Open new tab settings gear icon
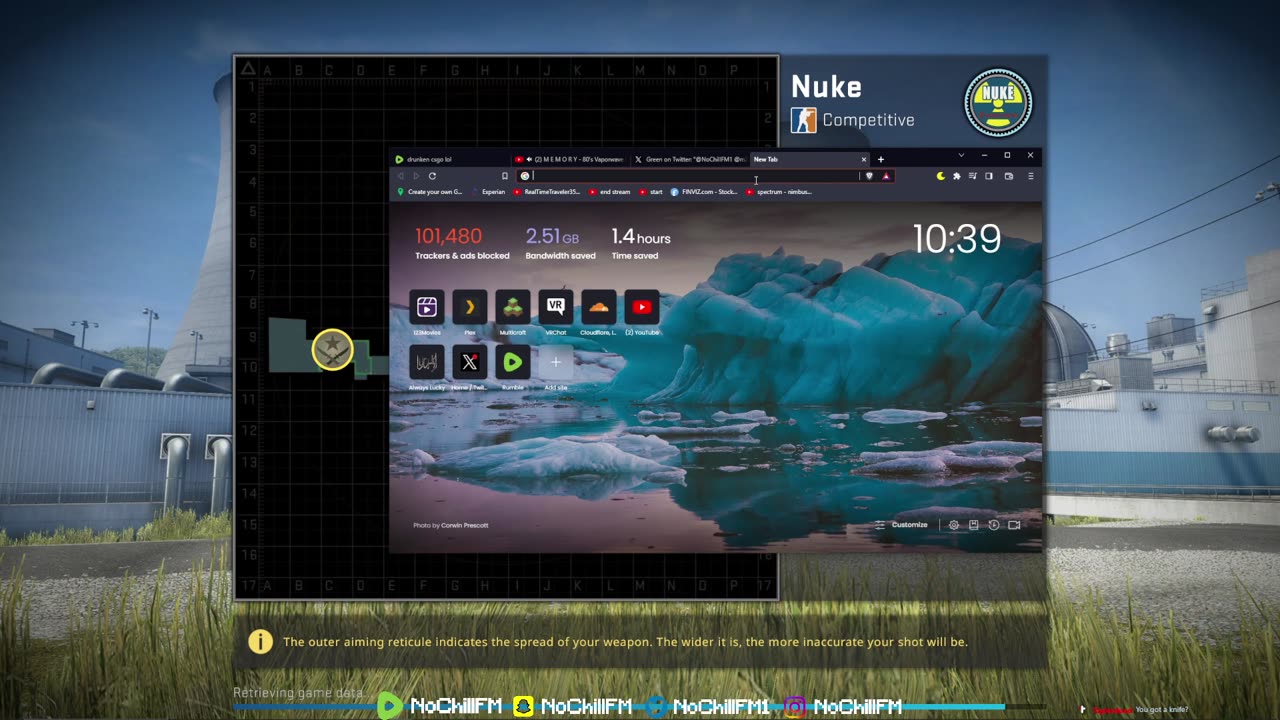This screenshot has width=1280, height=720. coord(954,525)
